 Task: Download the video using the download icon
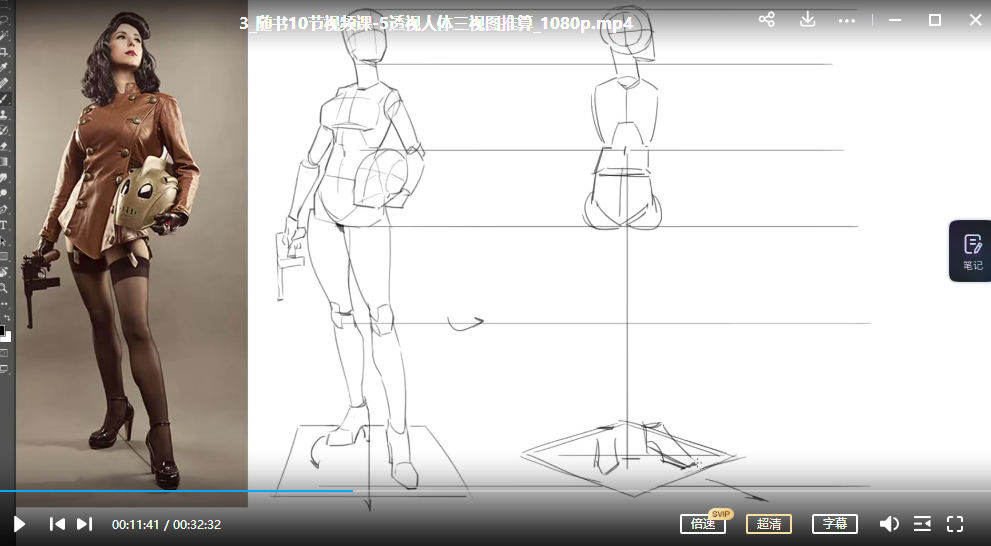[x=807, y=20]
